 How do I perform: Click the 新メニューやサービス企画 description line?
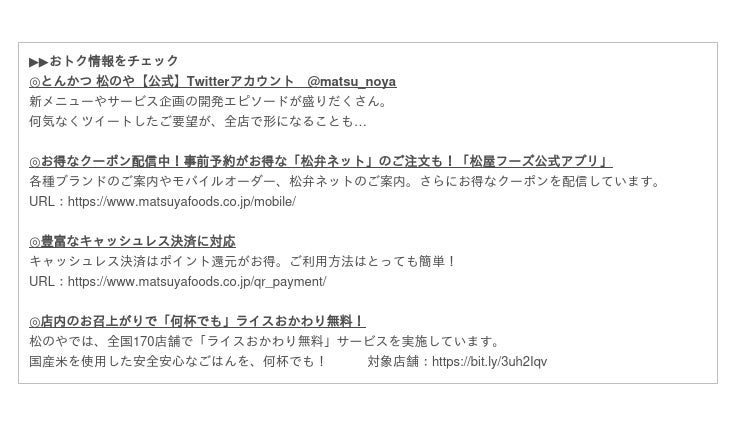pos(208,101)
